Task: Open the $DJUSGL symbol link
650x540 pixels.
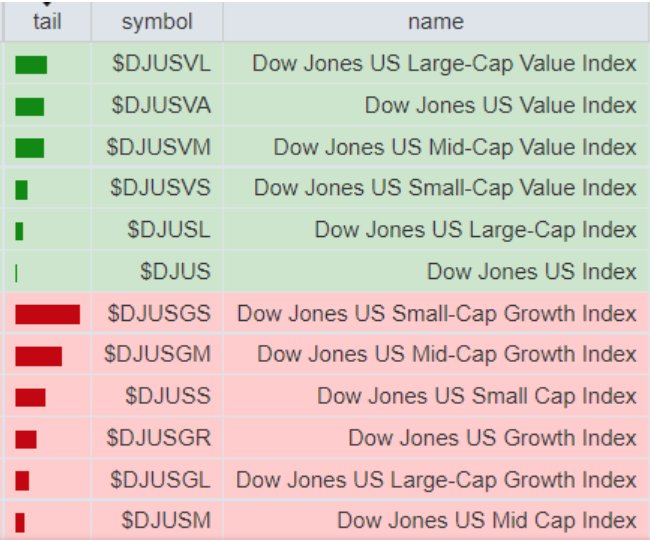Action: (x=160, y=481)
